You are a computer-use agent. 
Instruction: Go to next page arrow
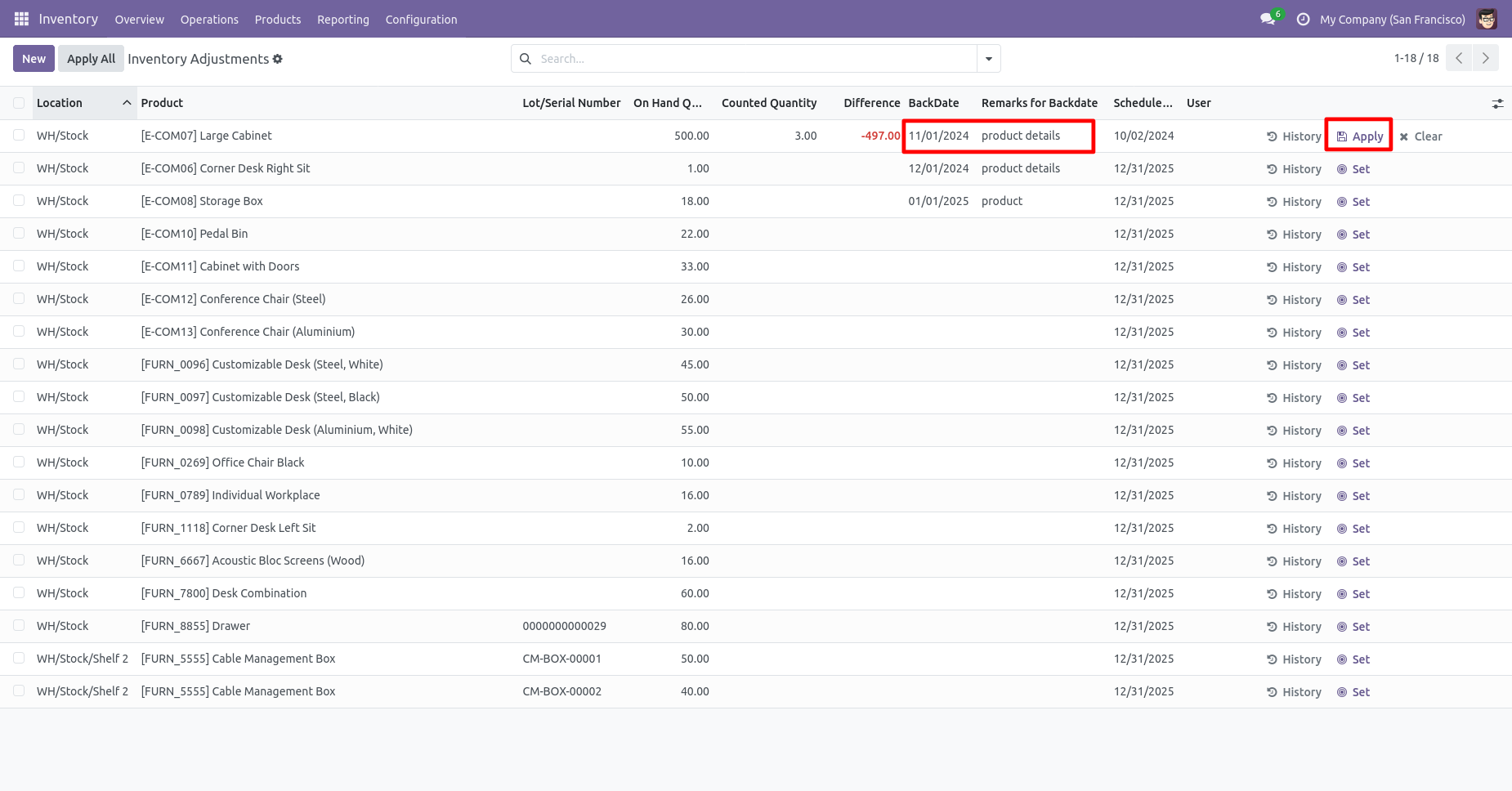coord(1485,58)
